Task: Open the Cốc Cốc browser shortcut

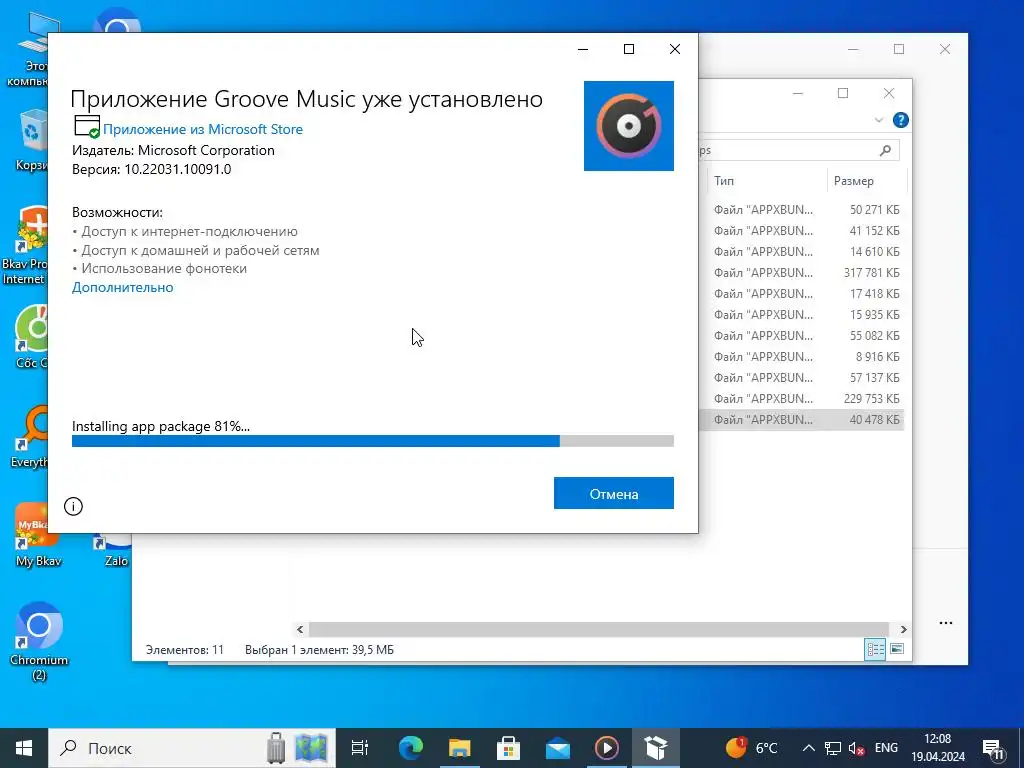Action: coord(31,336)
